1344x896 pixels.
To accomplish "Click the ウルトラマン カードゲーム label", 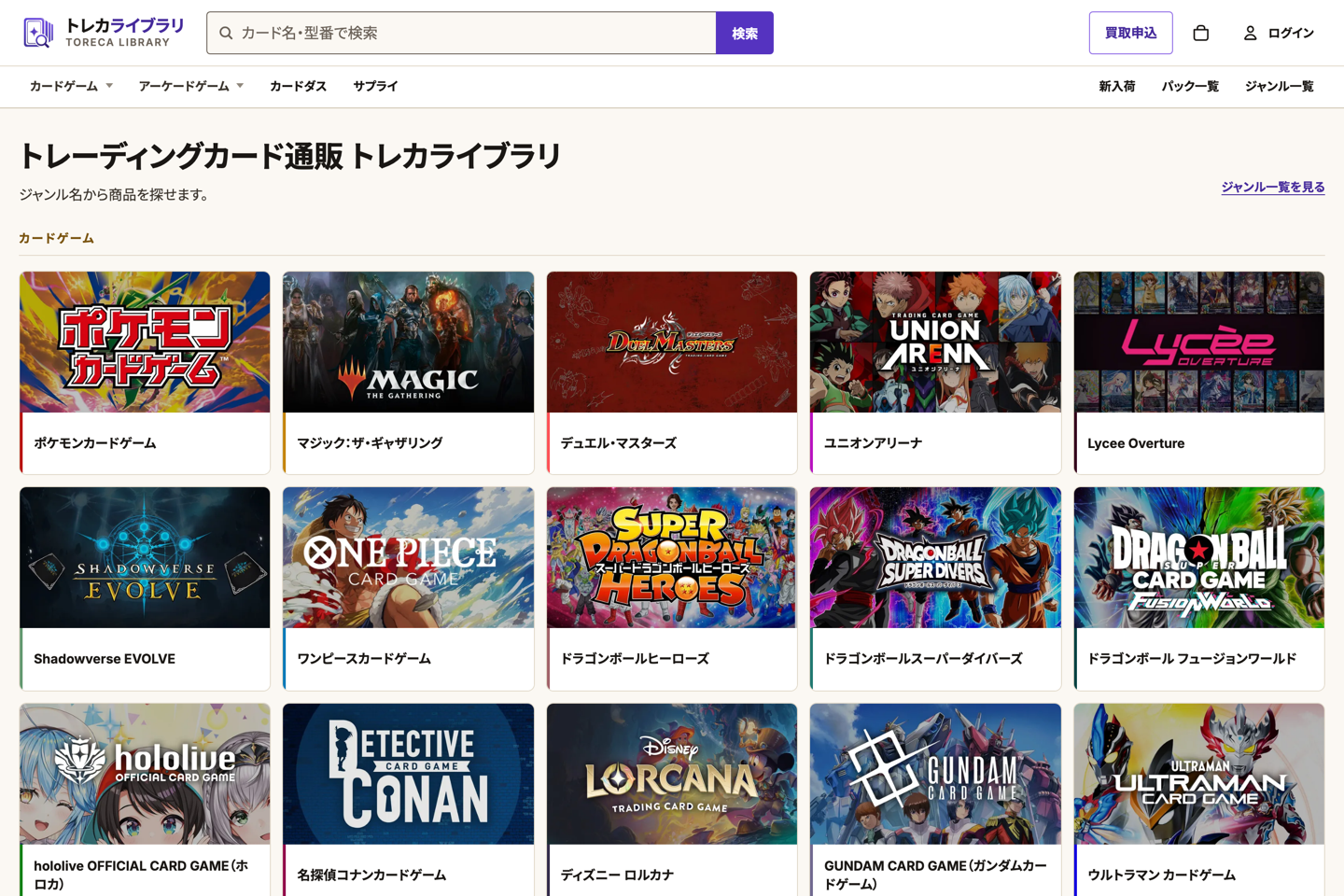I will point(1161,875).
